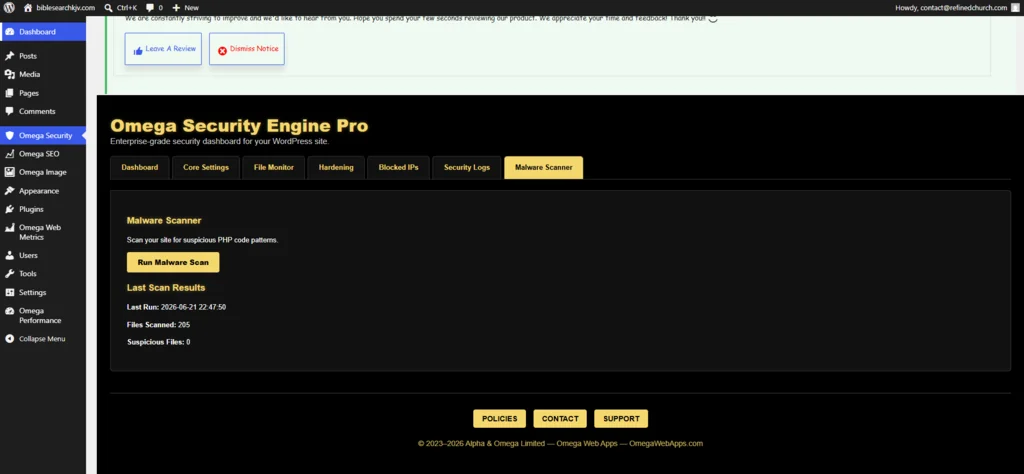Click the SUPPORT footer button
Viewport: 1024px width, 474px height.
pos(621,419)
